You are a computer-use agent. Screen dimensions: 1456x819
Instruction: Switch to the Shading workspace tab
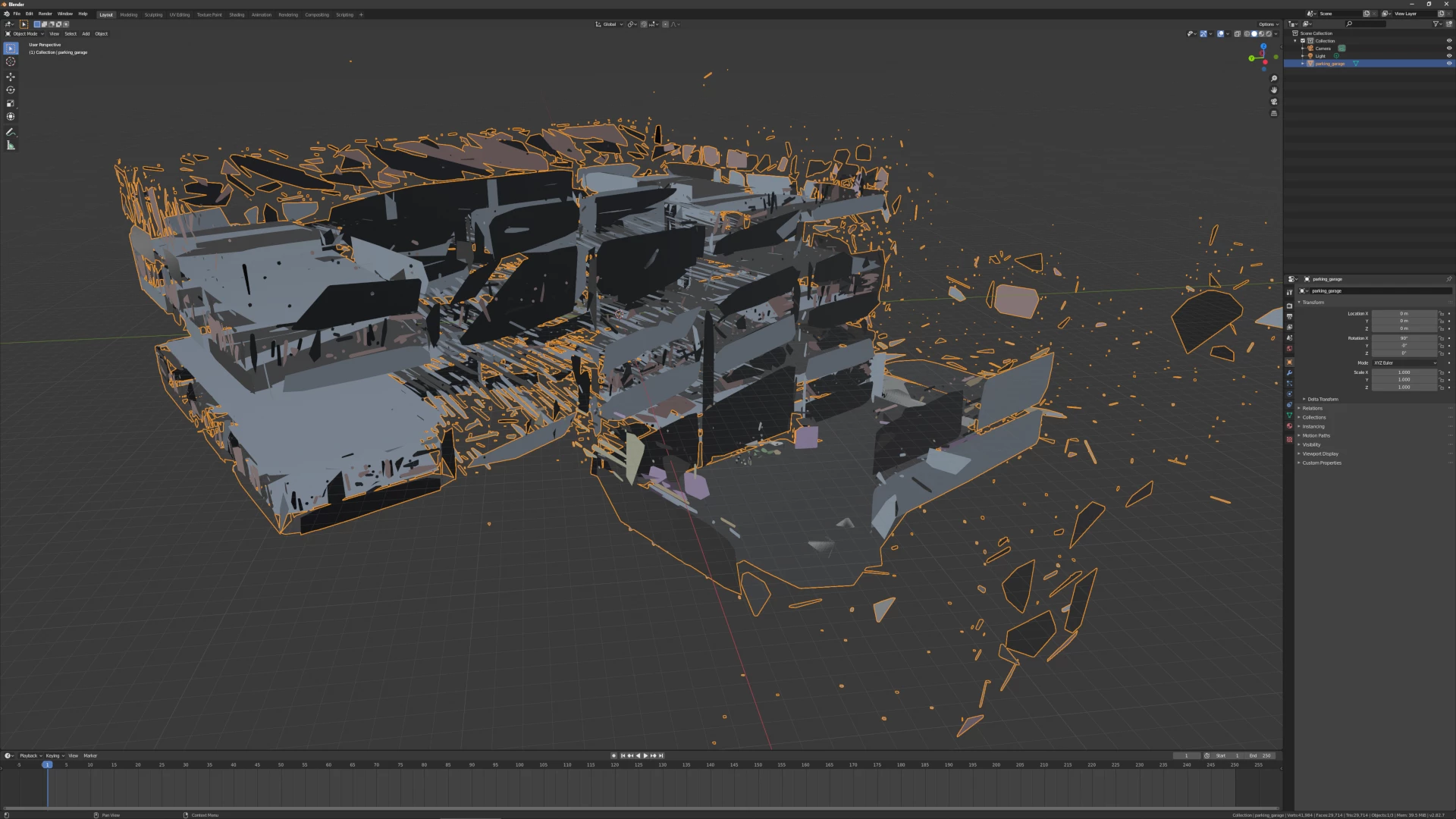(x=237, y=14)
